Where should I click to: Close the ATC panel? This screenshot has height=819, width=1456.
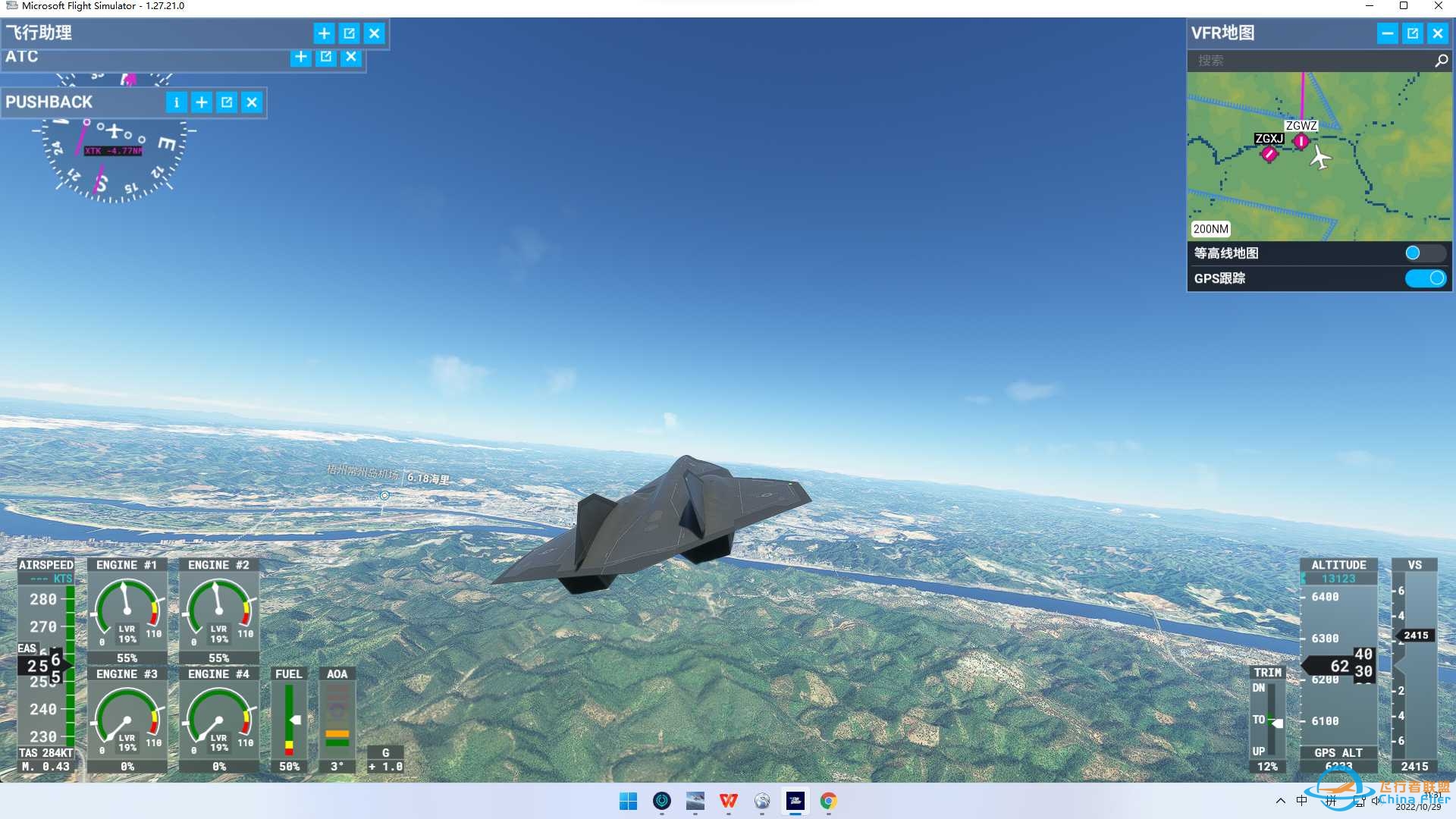coord(351,57)
